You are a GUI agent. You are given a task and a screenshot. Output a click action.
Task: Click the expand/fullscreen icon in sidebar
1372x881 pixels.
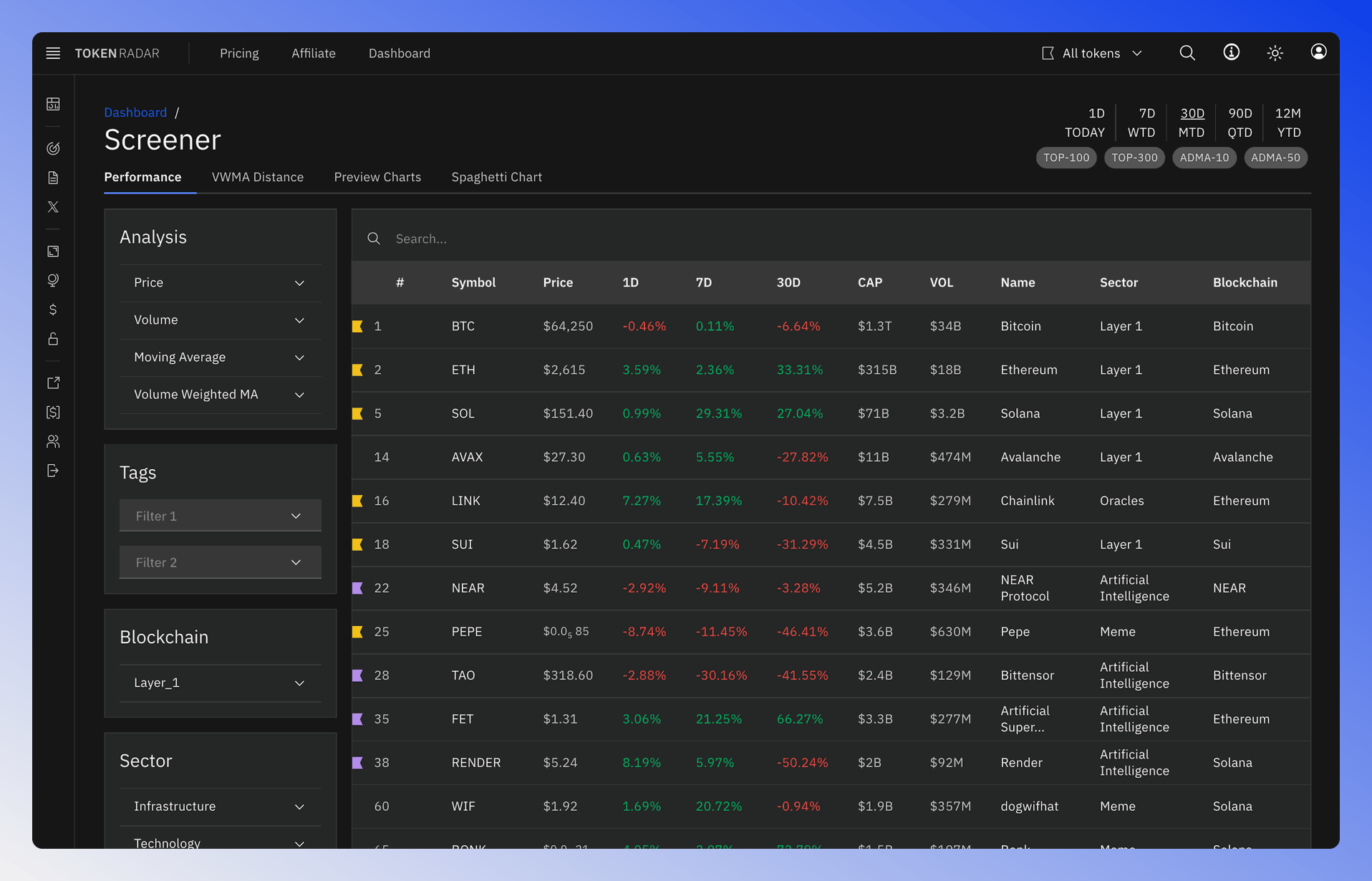point(53,251)
